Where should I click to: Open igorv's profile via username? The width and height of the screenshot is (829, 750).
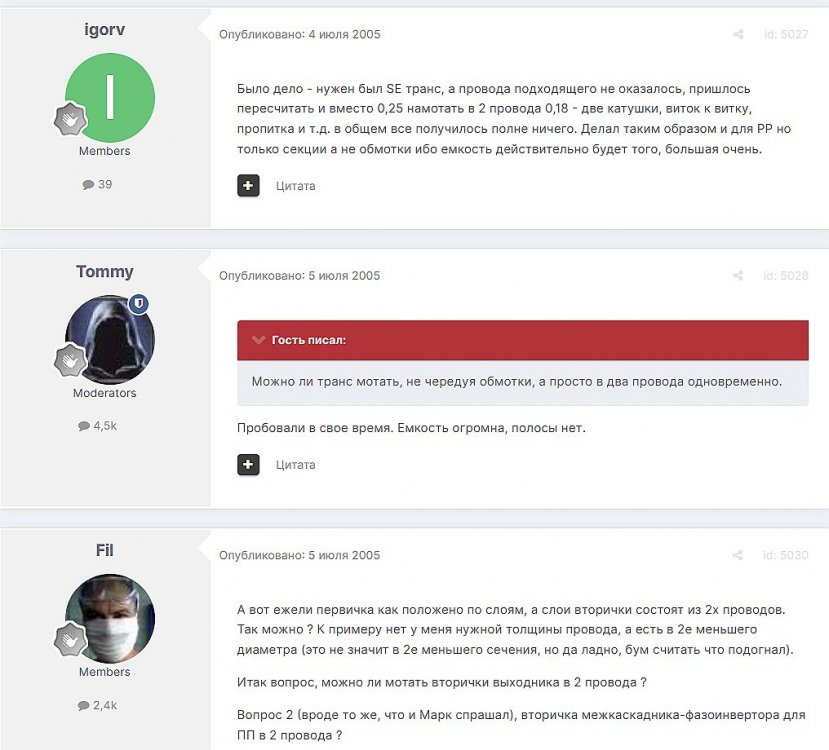tap(105, 29)
